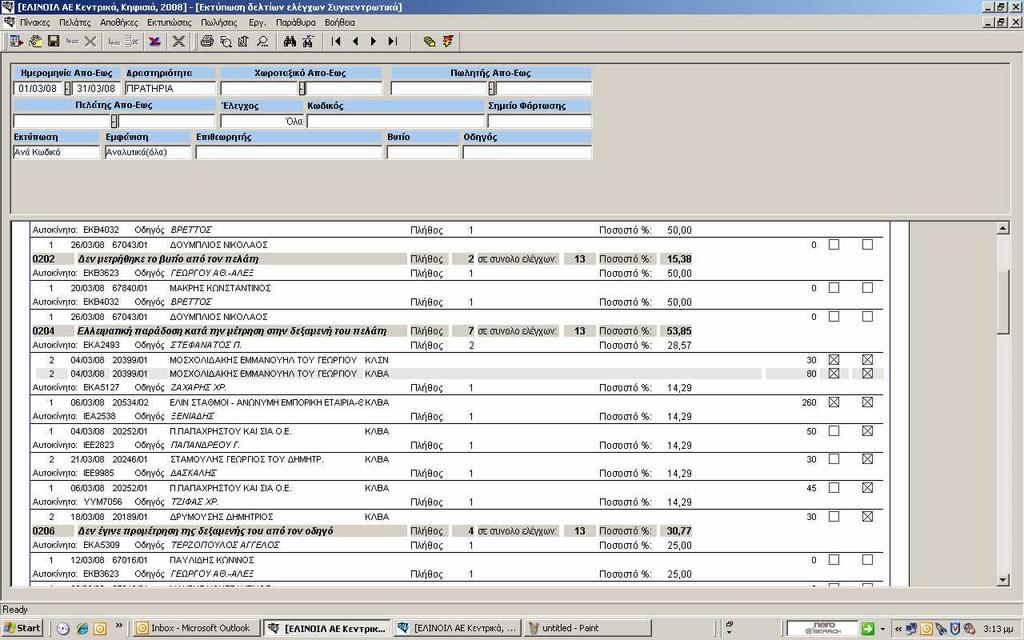Click the binoculars find-next icon
The height and width of the screenshot is (640, 1024).
tap(308, 41)
